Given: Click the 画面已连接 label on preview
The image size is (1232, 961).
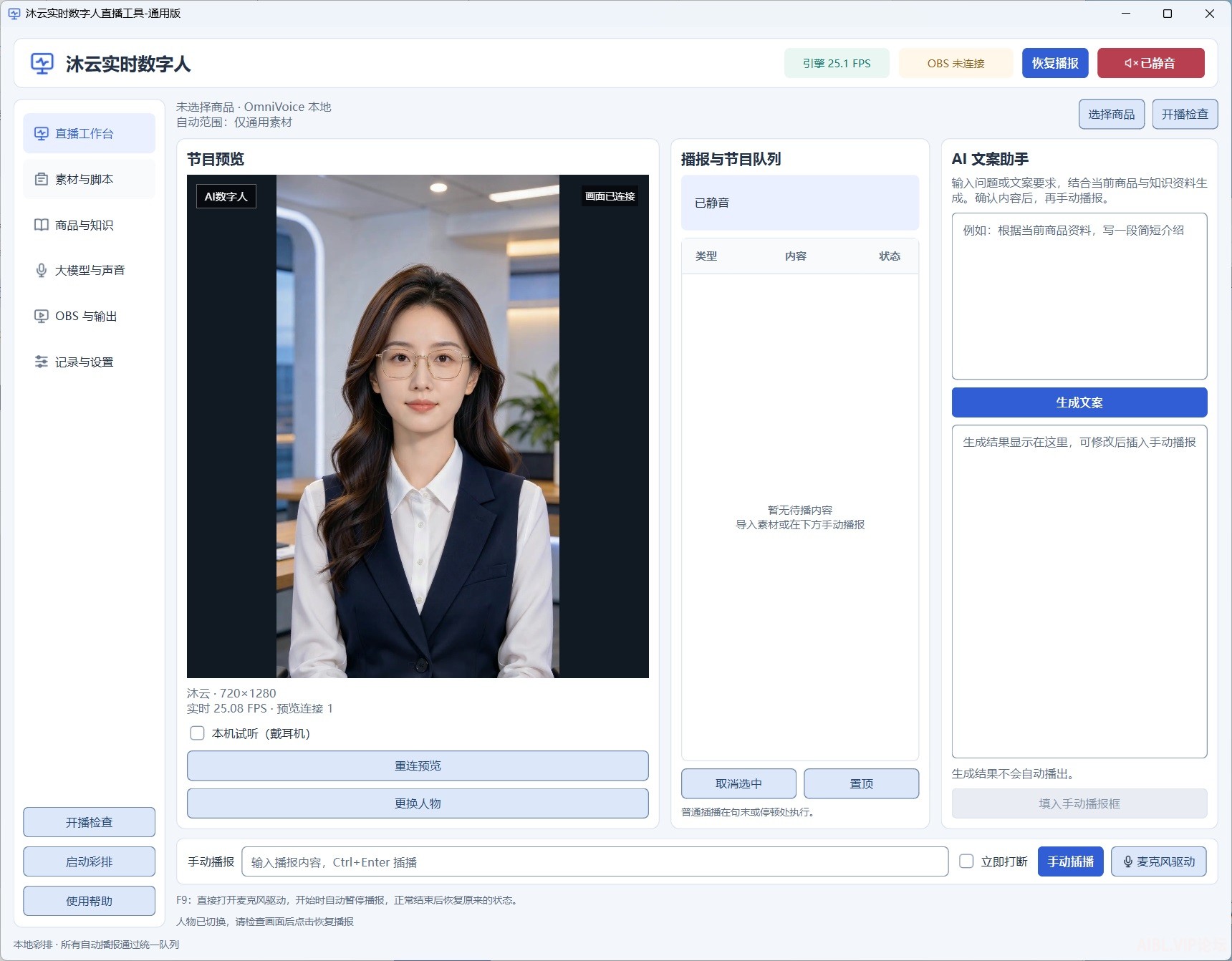Looking at the screenshot, I should click(610, 196).
